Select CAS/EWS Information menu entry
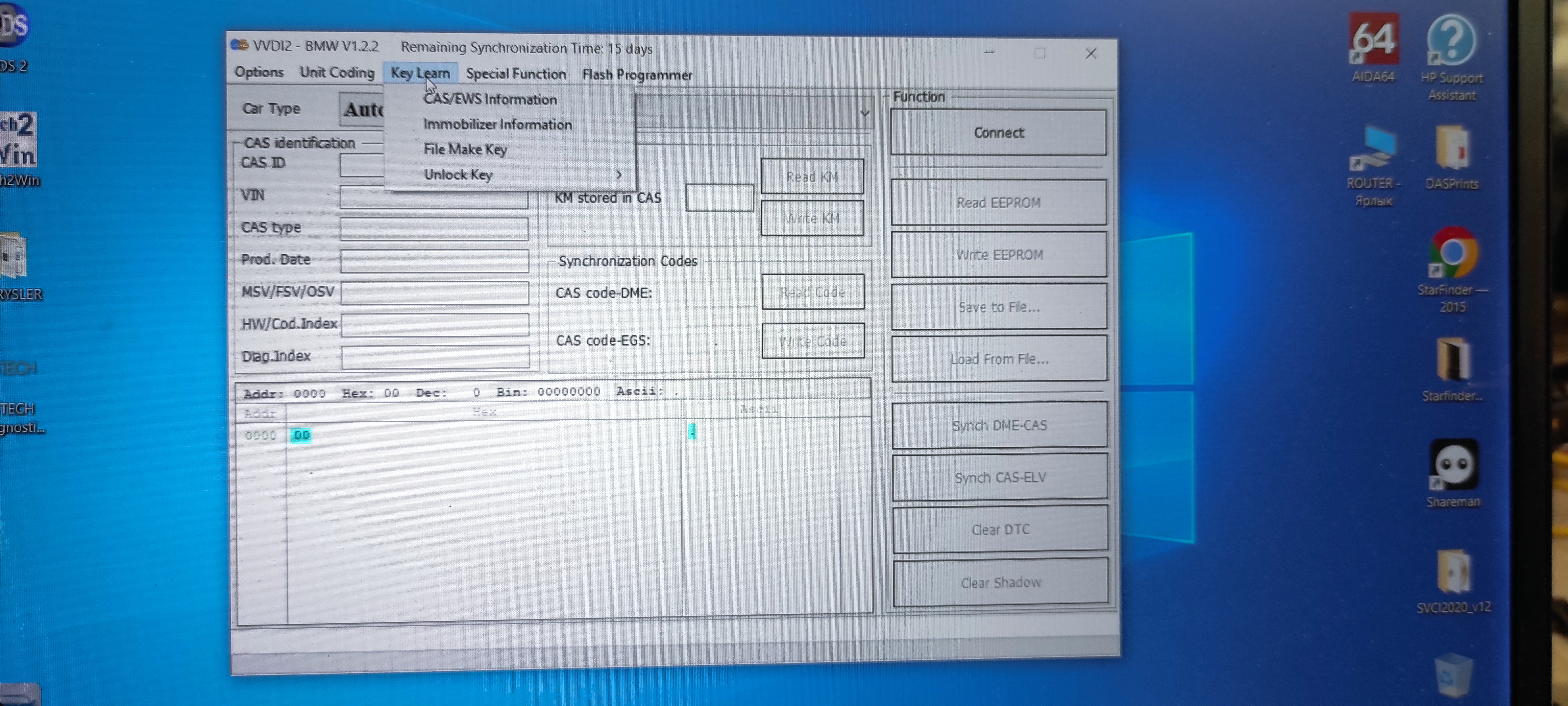This screenshot has height=706, width=1568. [x=490, y=99]
